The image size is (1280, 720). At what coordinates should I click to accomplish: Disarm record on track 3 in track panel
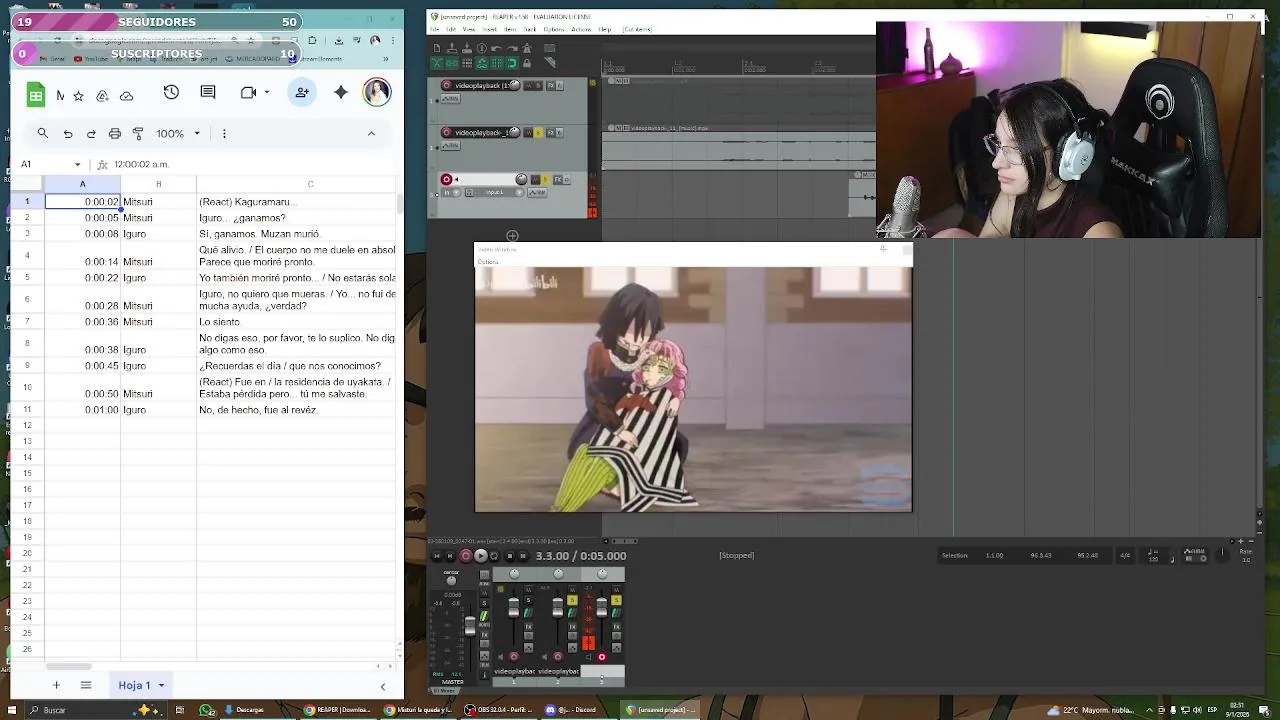(446, 179)
